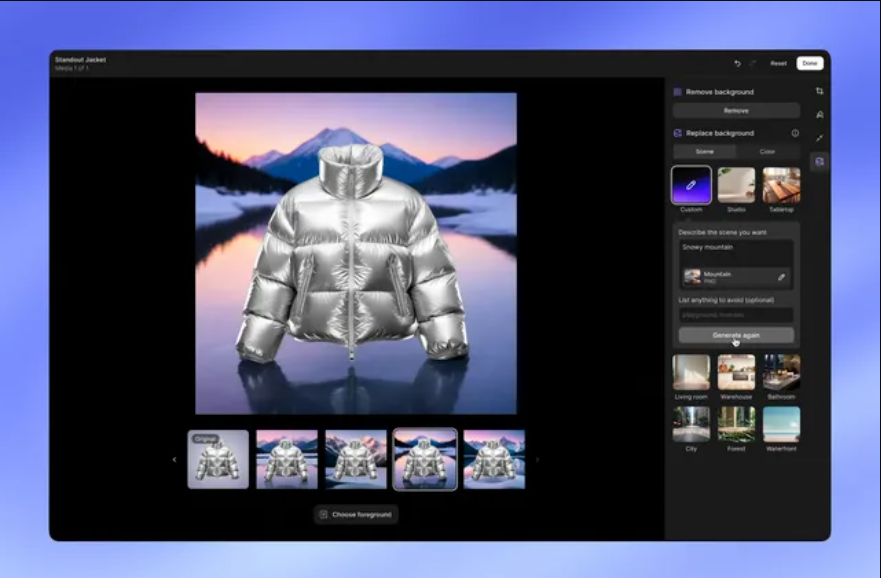Screen dimensions: 881x578
Task: Click the large jacket preview image
Action: pyautogui.click(x=356, y=253)
